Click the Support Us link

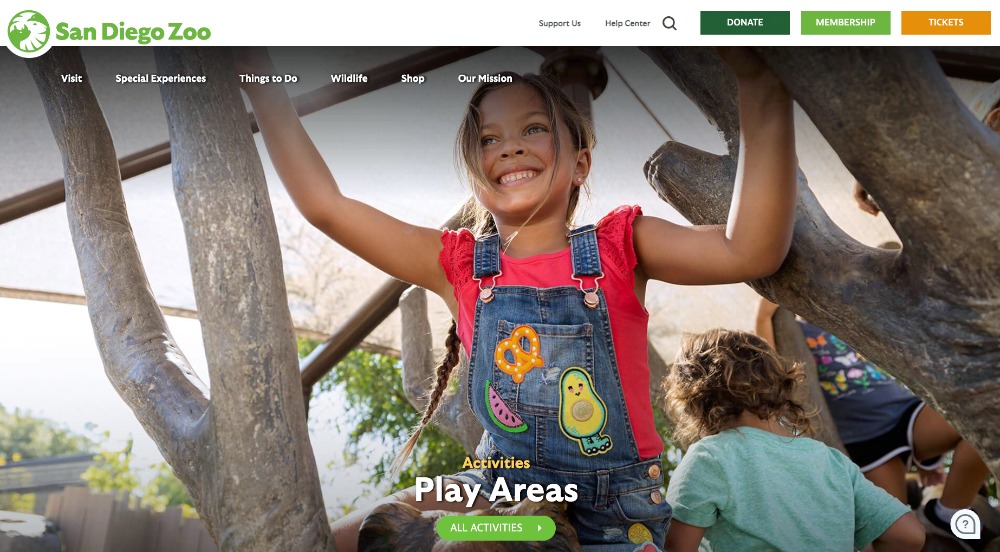pyautogui.click(x=559, y=24)
